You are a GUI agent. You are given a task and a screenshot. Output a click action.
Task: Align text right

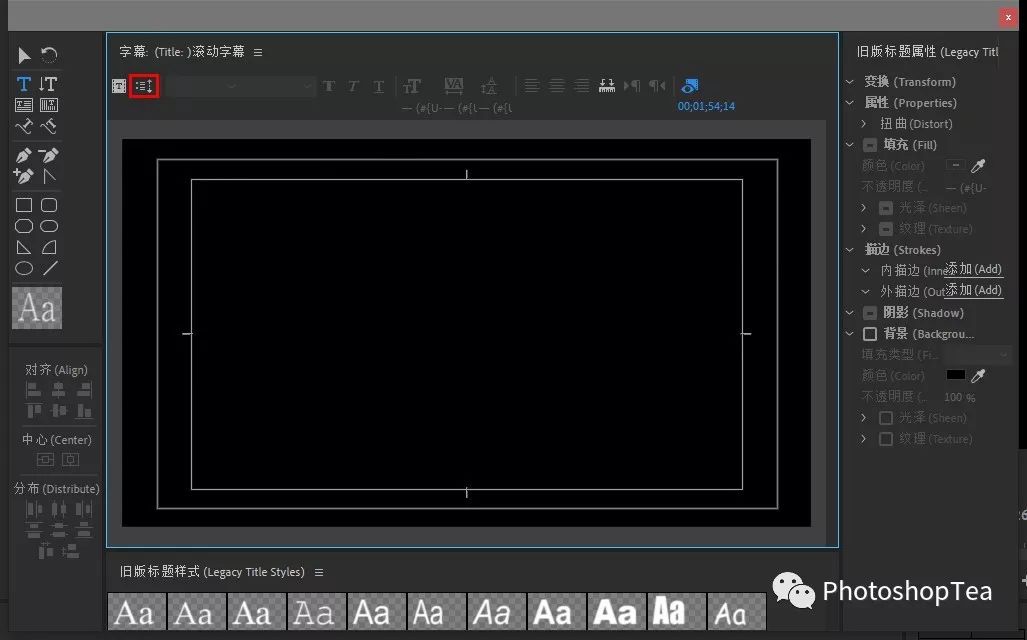tap(582, 86)
